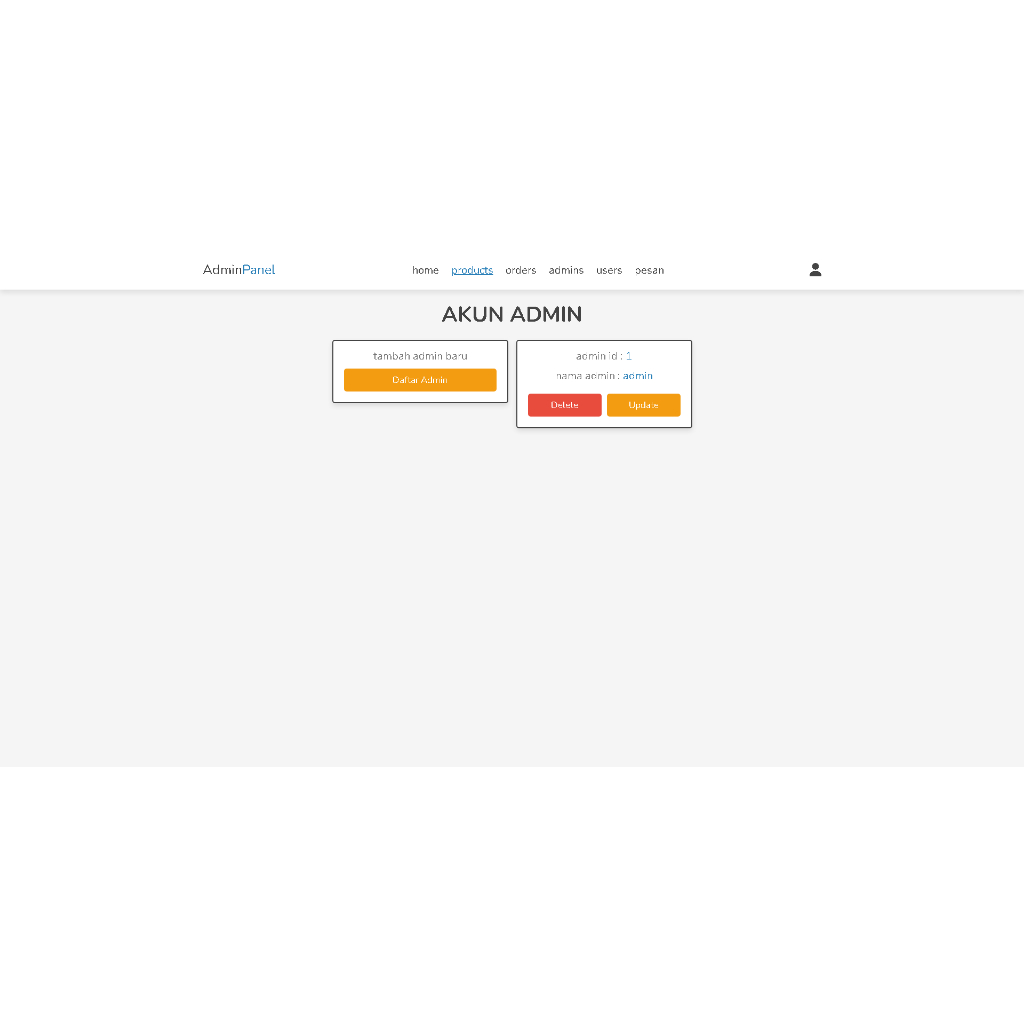The image size is (1024, 1024).
Task: Click the 'tambah admin baru' text
Action: (420, 356)
